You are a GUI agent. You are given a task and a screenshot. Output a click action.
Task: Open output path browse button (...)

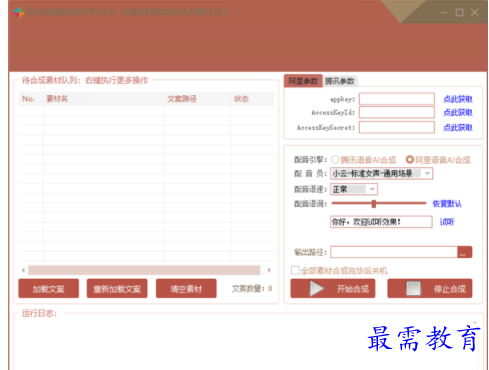click(x=465, y=252)
